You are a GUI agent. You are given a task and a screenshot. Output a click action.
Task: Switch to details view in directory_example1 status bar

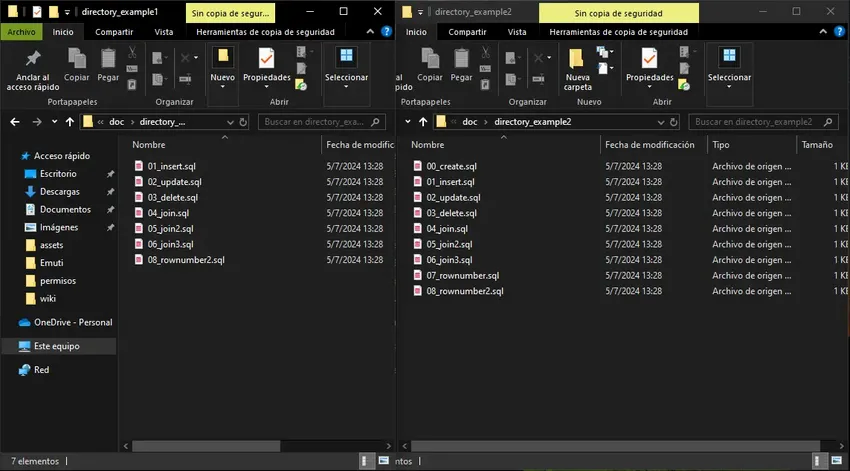pos(367,462)
